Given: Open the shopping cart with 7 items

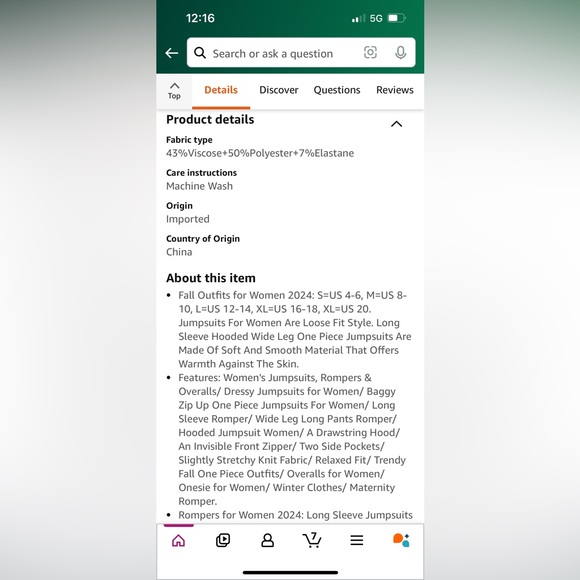Looking at the screenshot, I should tap(312, 540).
